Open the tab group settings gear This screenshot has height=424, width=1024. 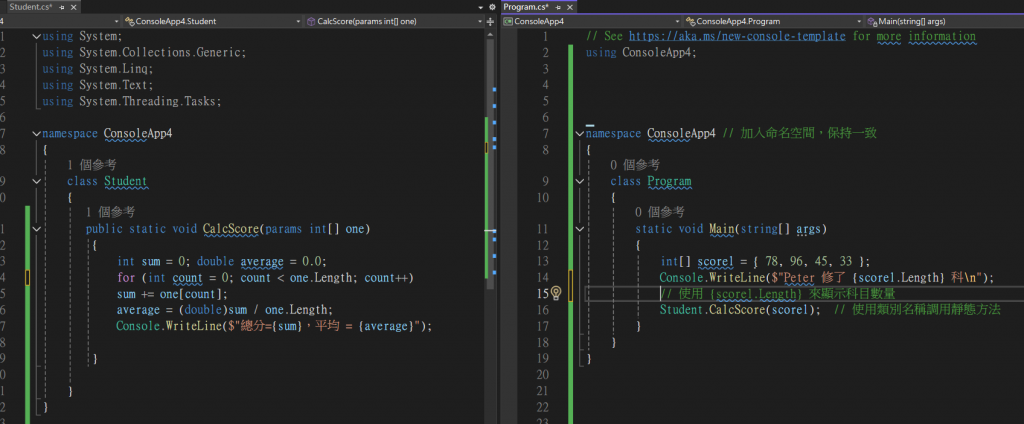tap(492, 6)
